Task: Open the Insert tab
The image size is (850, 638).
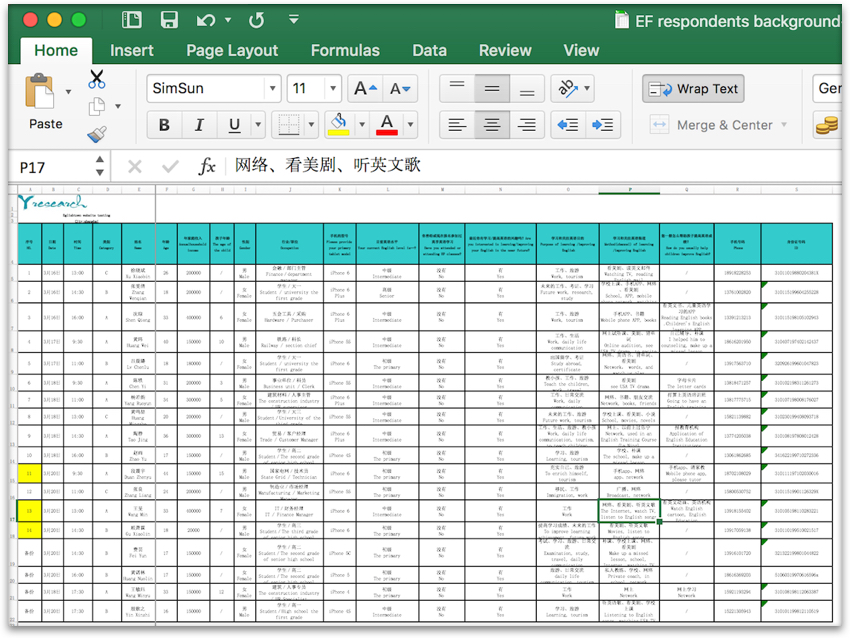Action: coord(132,50)
